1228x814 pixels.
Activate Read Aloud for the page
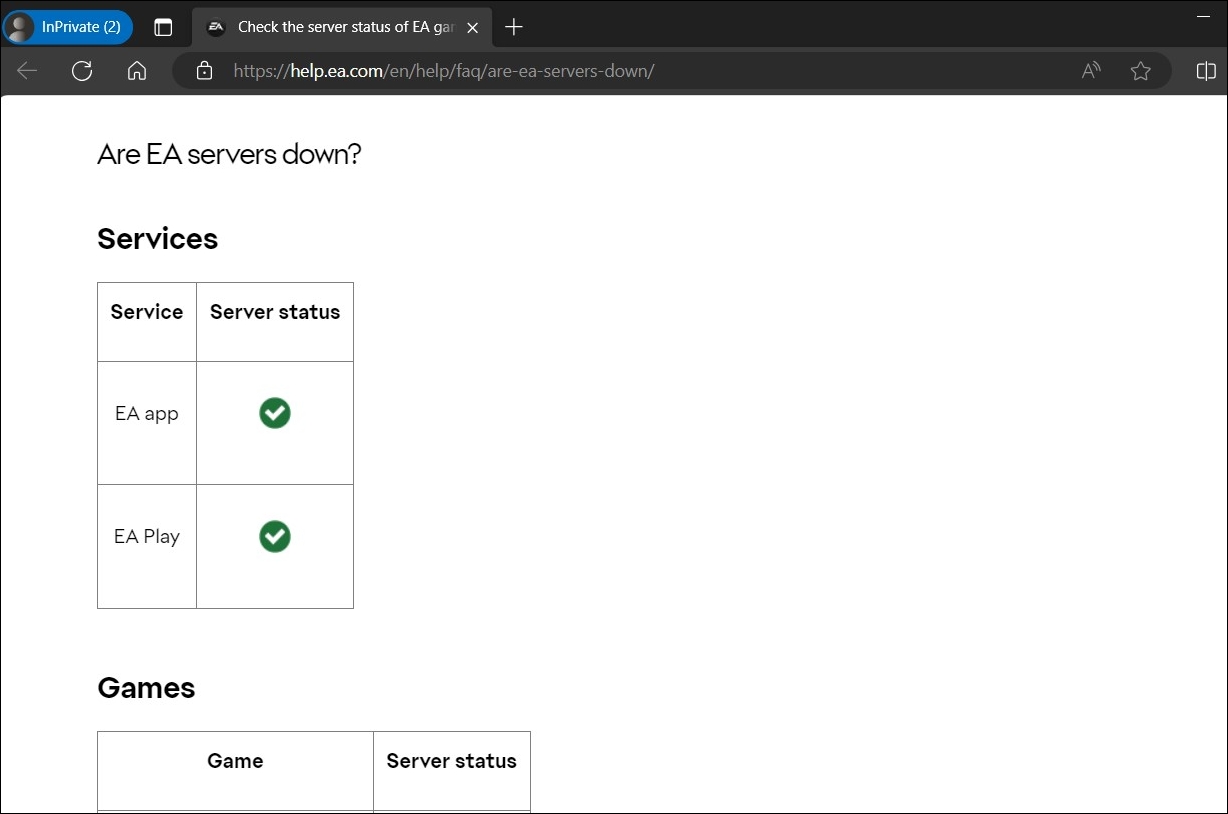click(x=1090, y=70)
